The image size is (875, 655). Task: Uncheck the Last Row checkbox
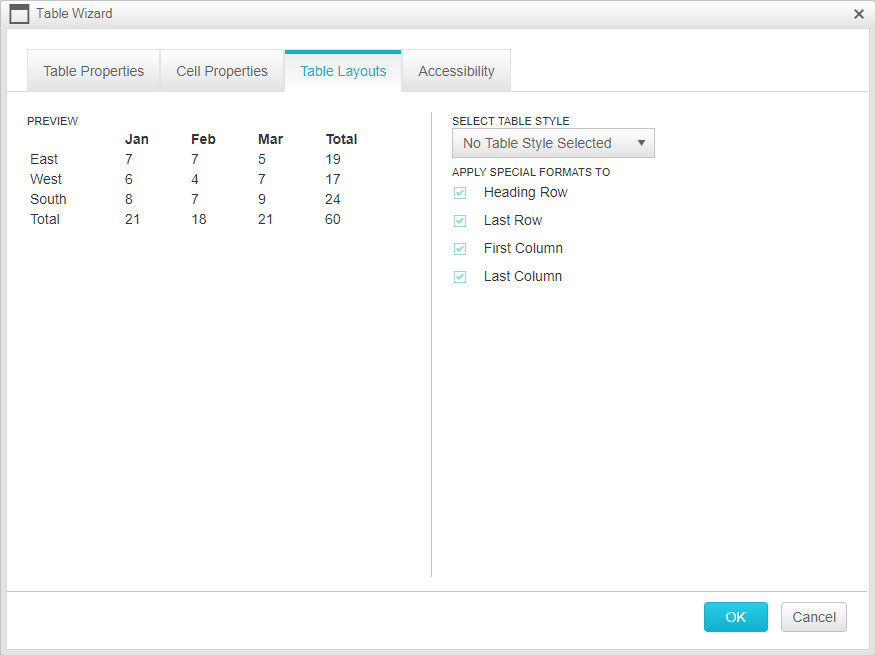460,221
